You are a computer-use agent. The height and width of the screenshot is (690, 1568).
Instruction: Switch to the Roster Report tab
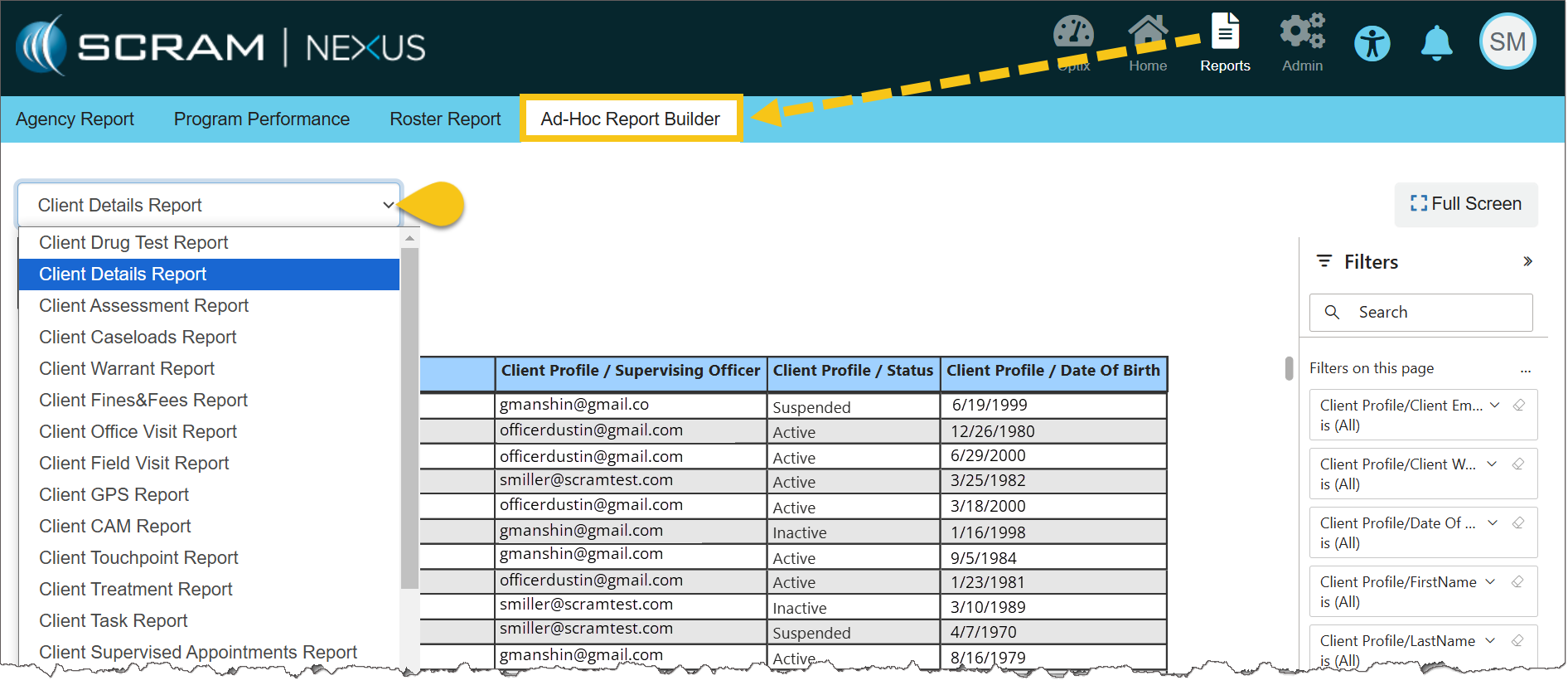(445, 119)
